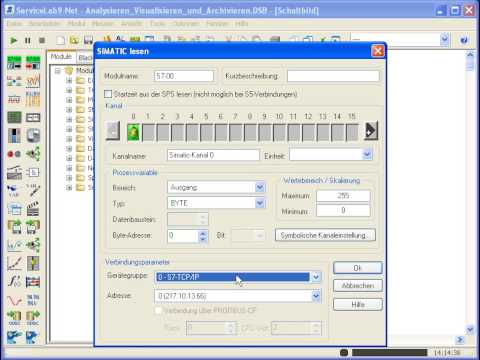The height and width of the screenshot is (360, 480).
Task: Enable Startzeit aus der SPS lesen checkbox
Action: (x=108, y=94)
